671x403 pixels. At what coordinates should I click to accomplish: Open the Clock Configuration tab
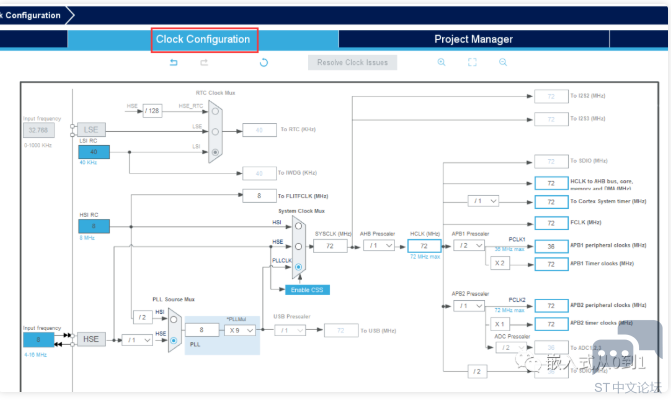[203, 39]
